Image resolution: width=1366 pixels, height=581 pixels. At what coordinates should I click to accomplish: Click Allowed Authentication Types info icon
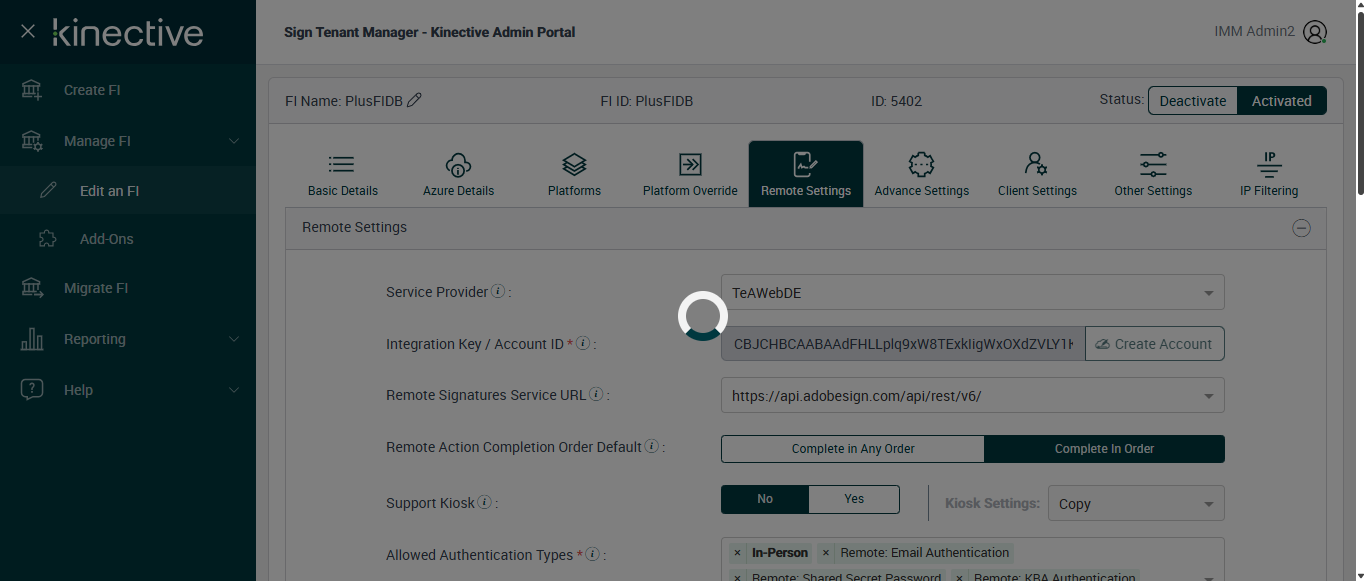[x=592, y=554]
